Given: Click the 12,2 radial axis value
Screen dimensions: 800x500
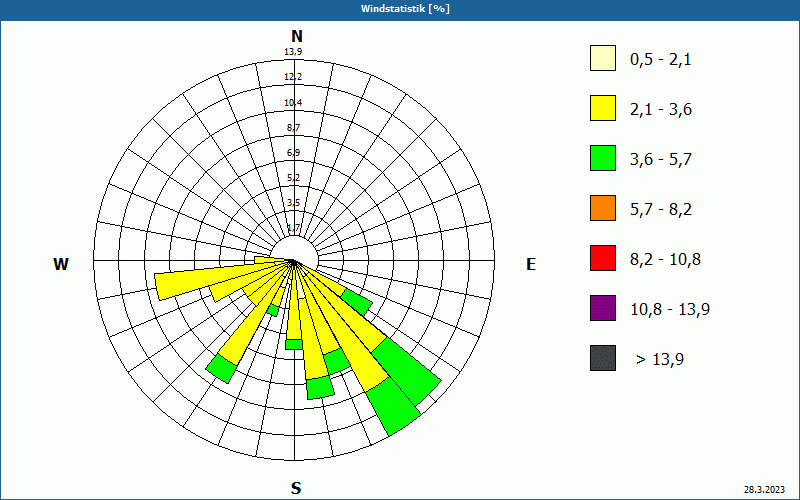Looking at the screenshot, I should [x=293, y=77].
